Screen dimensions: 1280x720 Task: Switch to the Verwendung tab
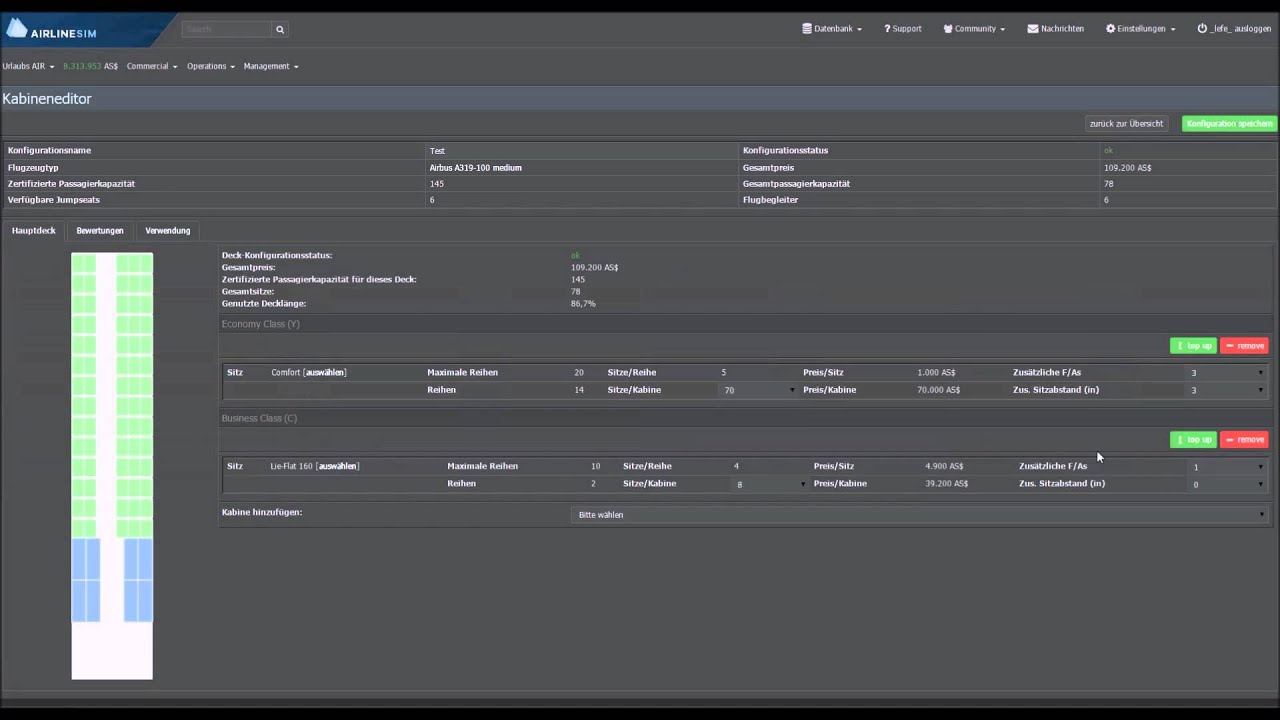pyautogui.click(x=167, y=230)
